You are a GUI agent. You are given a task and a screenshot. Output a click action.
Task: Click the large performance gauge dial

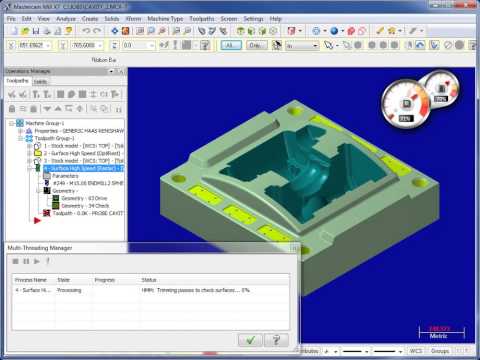click(405, 105)
